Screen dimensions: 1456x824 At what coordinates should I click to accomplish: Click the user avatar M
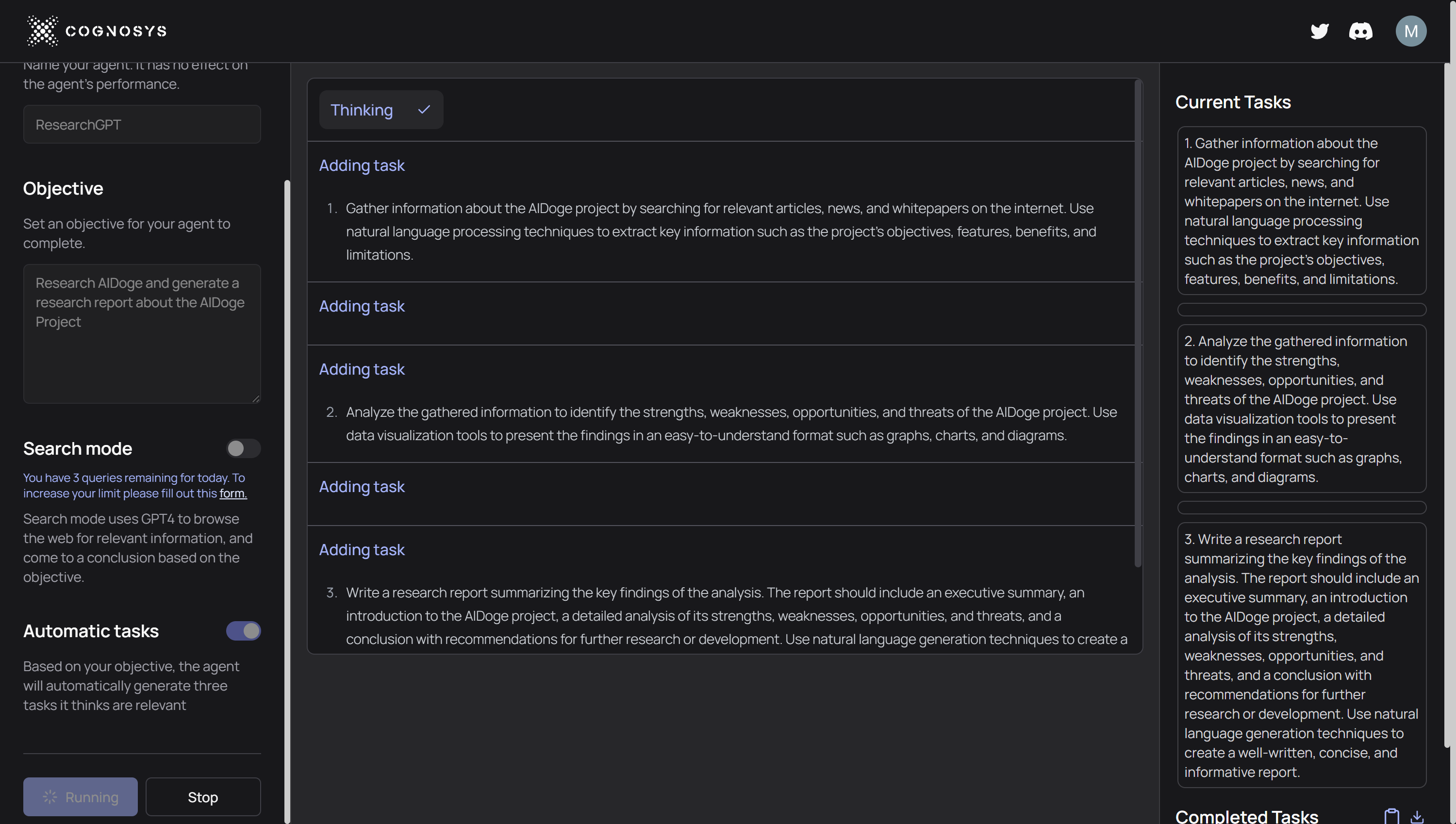pos(1411,31)
